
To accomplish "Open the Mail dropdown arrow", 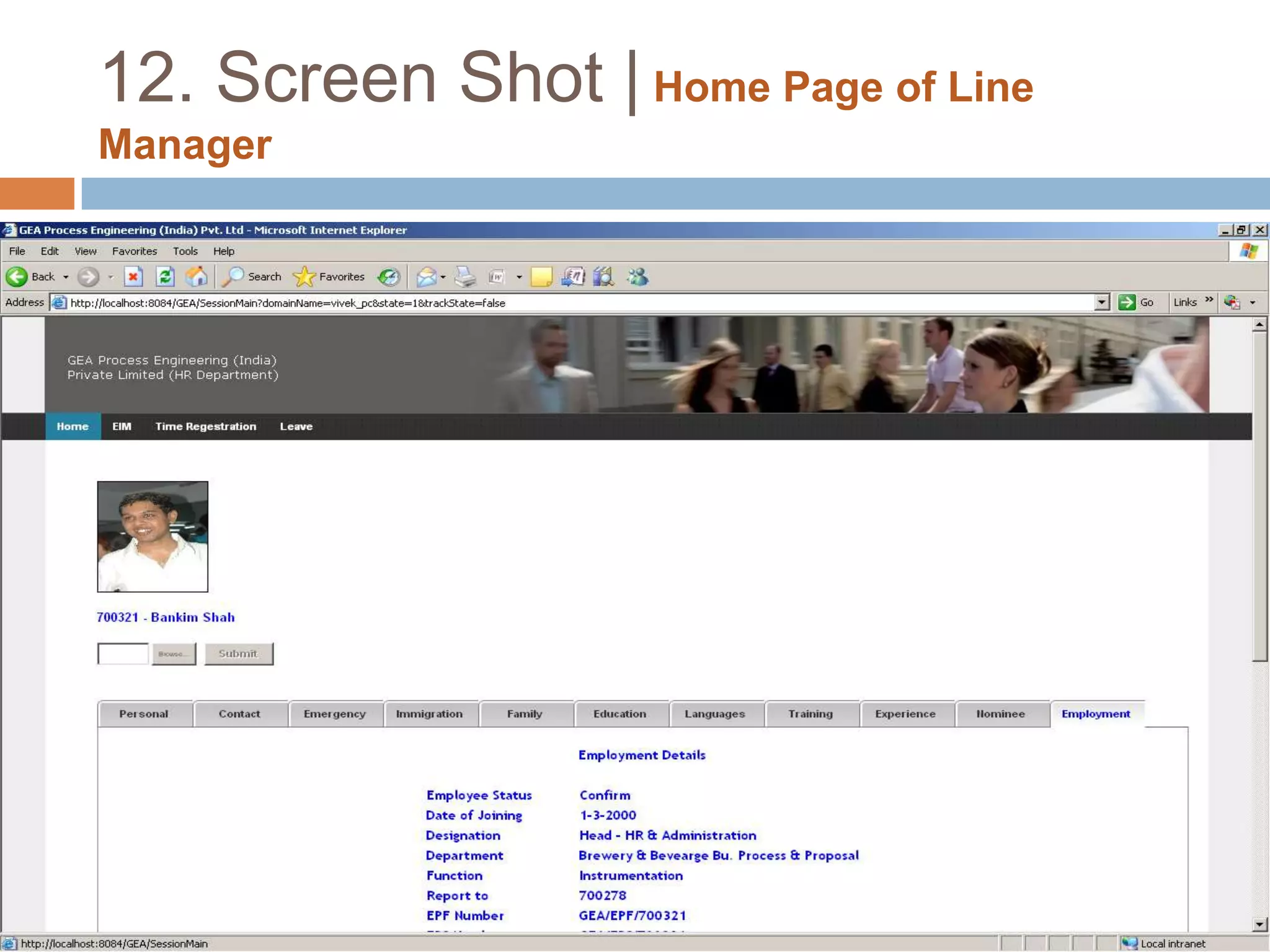I will tap(443, 277).
